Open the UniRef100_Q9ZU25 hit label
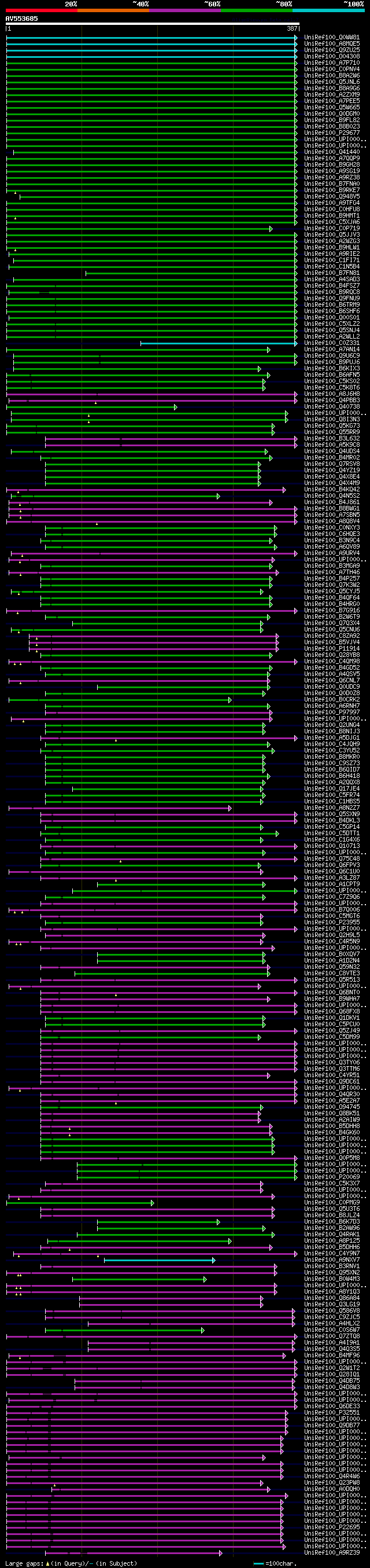The height and width of the screenshot is (1568, 370). tap(332, 50)
